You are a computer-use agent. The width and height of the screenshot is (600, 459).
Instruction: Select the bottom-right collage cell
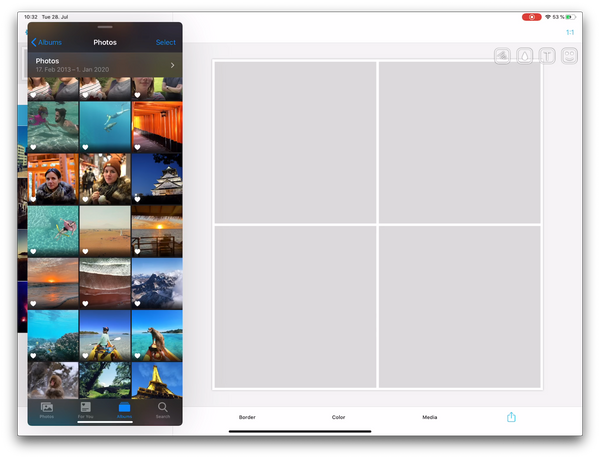coord(459,306)
